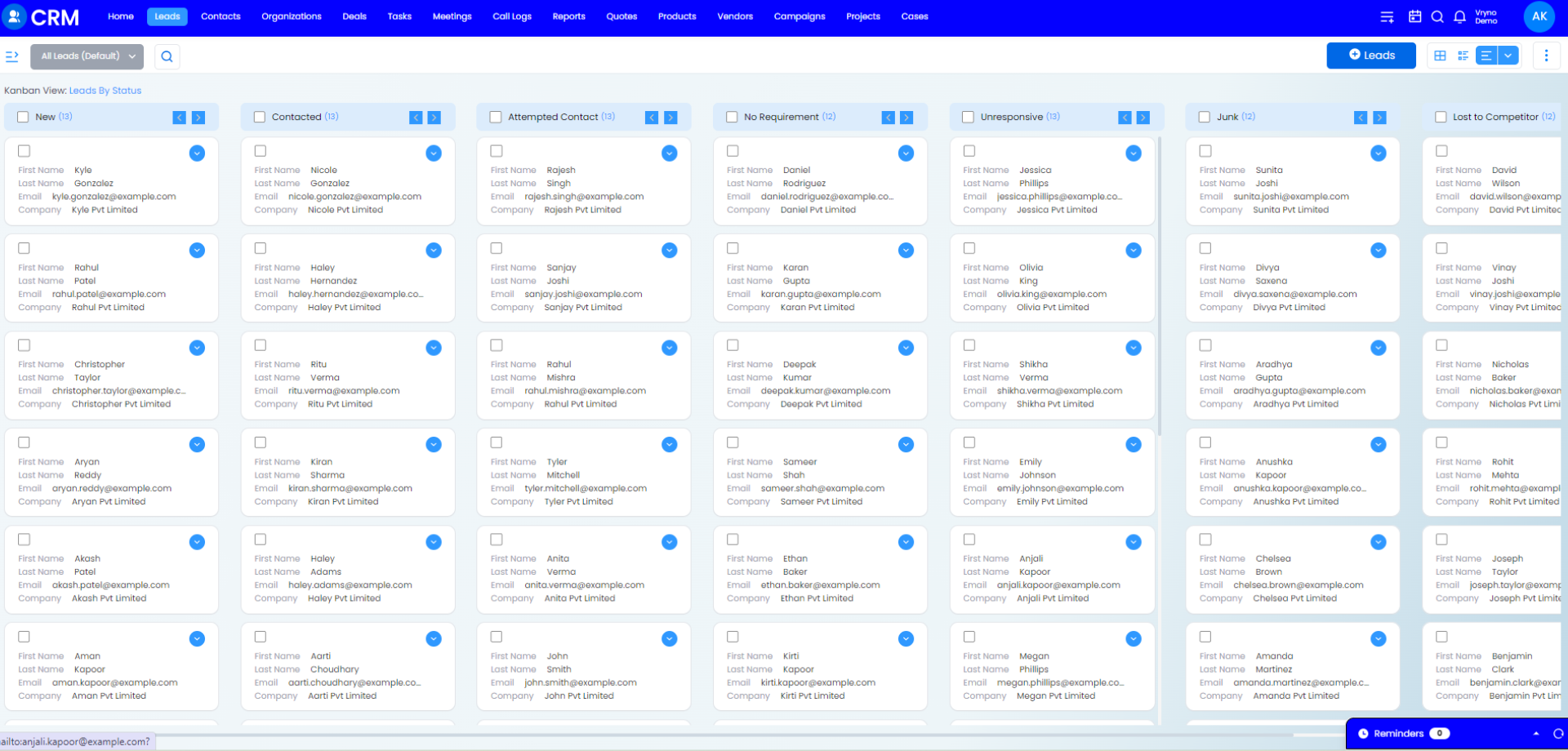Check the select-all checkbox in the New column
Image resolution: width=1568 pixels, height=751 pixels.
(23, 117)
